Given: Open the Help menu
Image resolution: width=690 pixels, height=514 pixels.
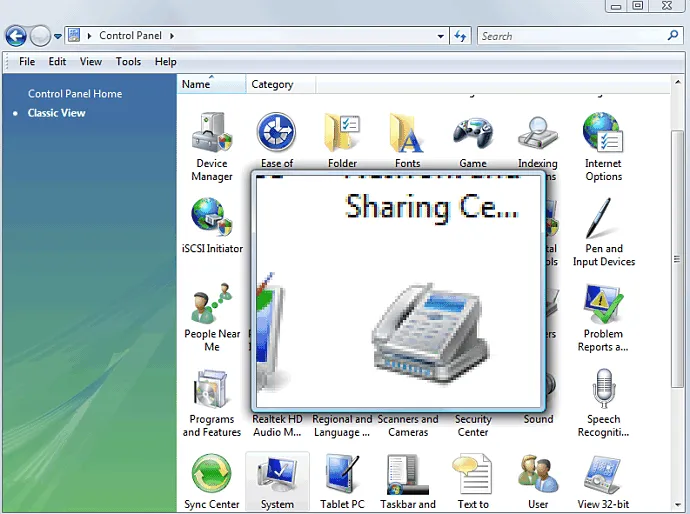Looking at the screenshot, I should [165, 62].
